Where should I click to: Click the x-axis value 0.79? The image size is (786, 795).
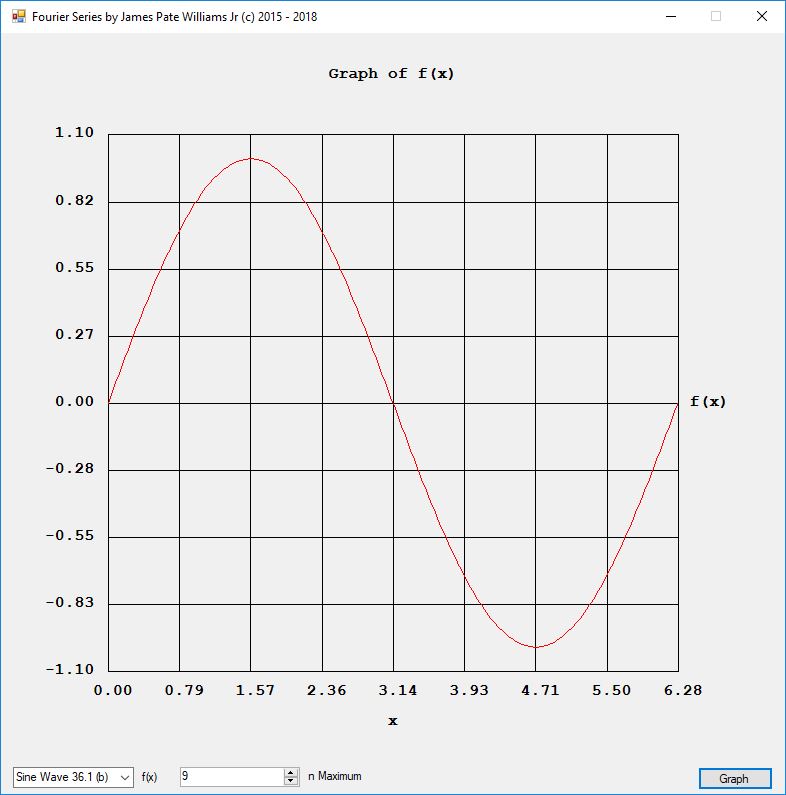click(x=184, y=691)
